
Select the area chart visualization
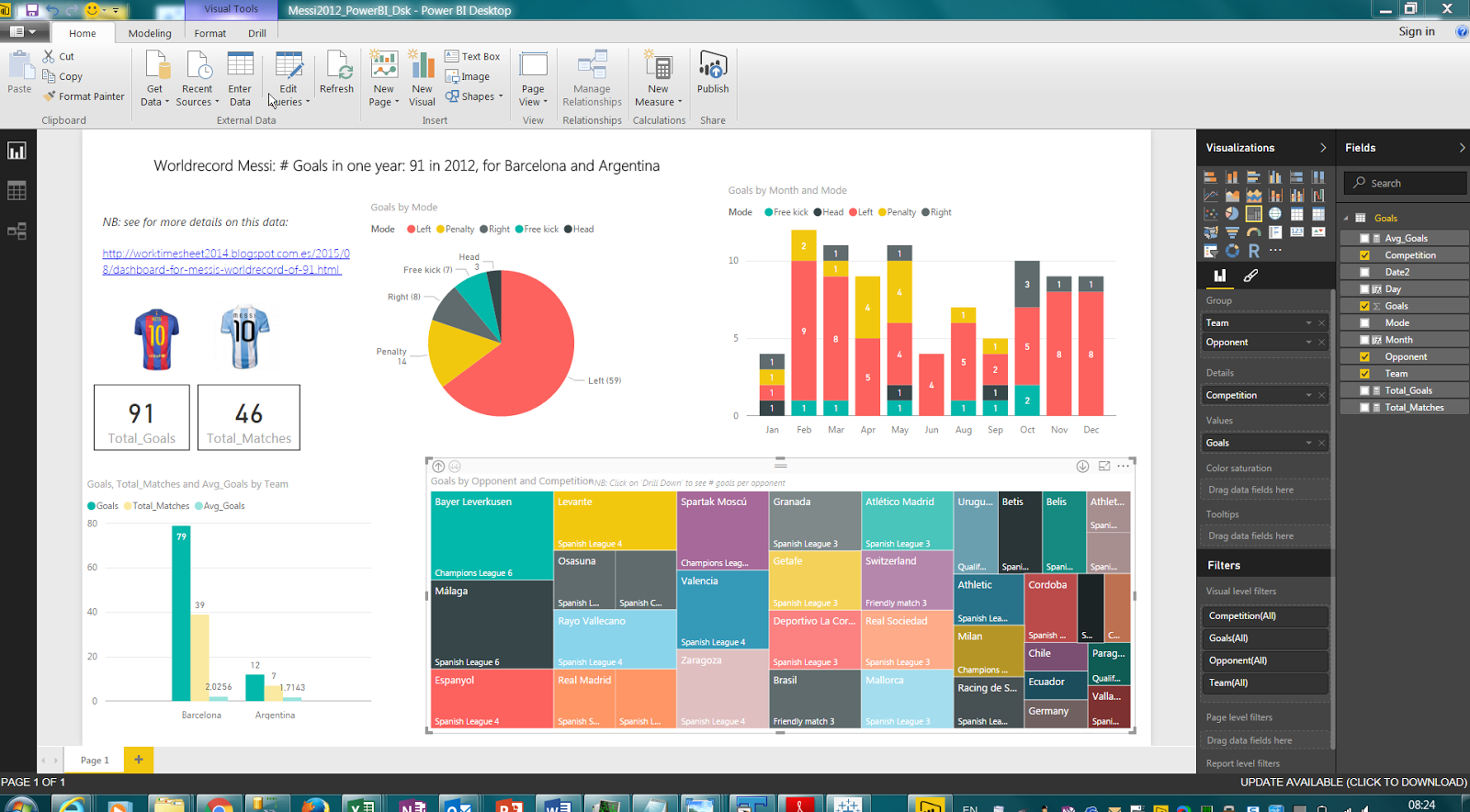(x=1232, y=195)
